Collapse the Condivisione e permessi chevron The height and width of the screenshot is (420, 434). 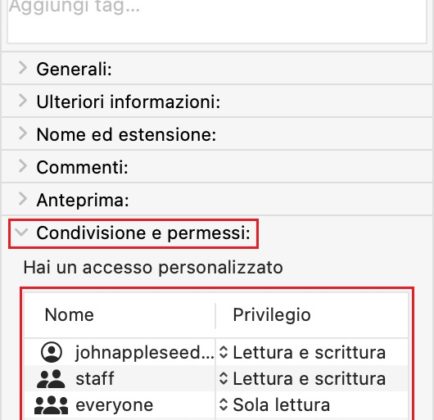pyautogui.click(x=22, y=232)
